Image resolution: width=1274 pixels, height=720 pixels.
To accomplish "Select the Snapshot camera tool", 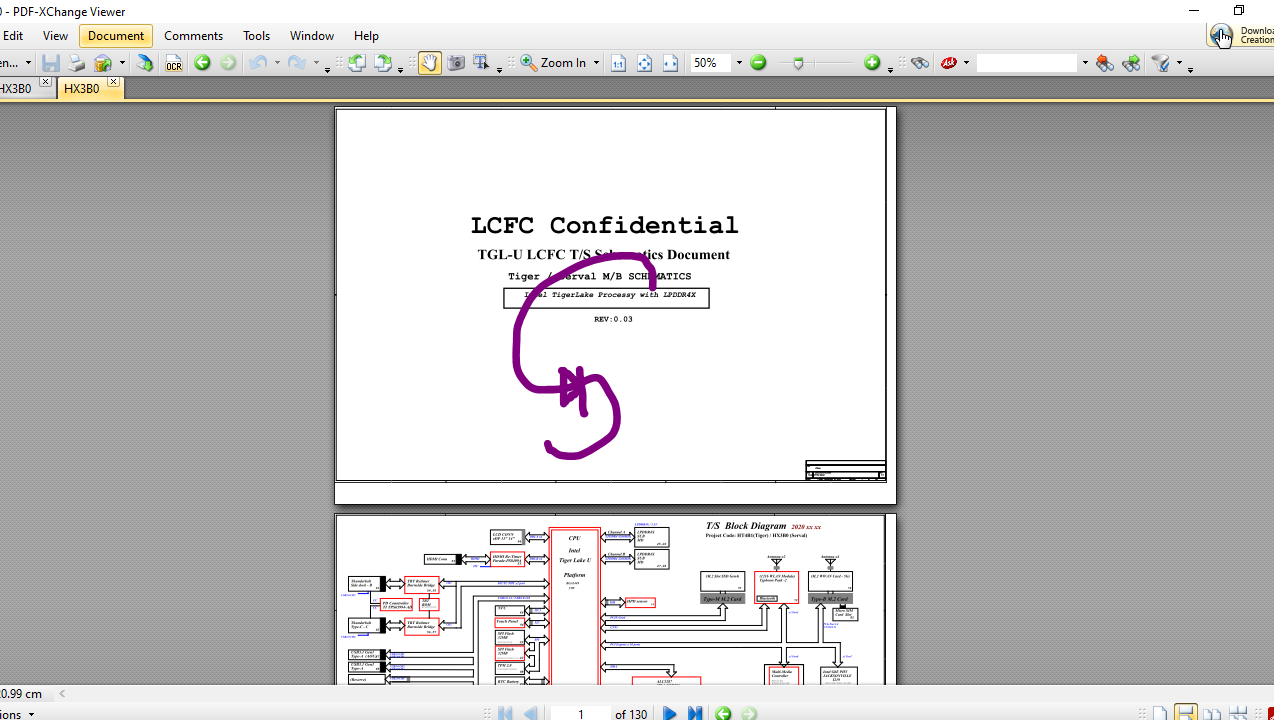I will [x=456, y=63].
